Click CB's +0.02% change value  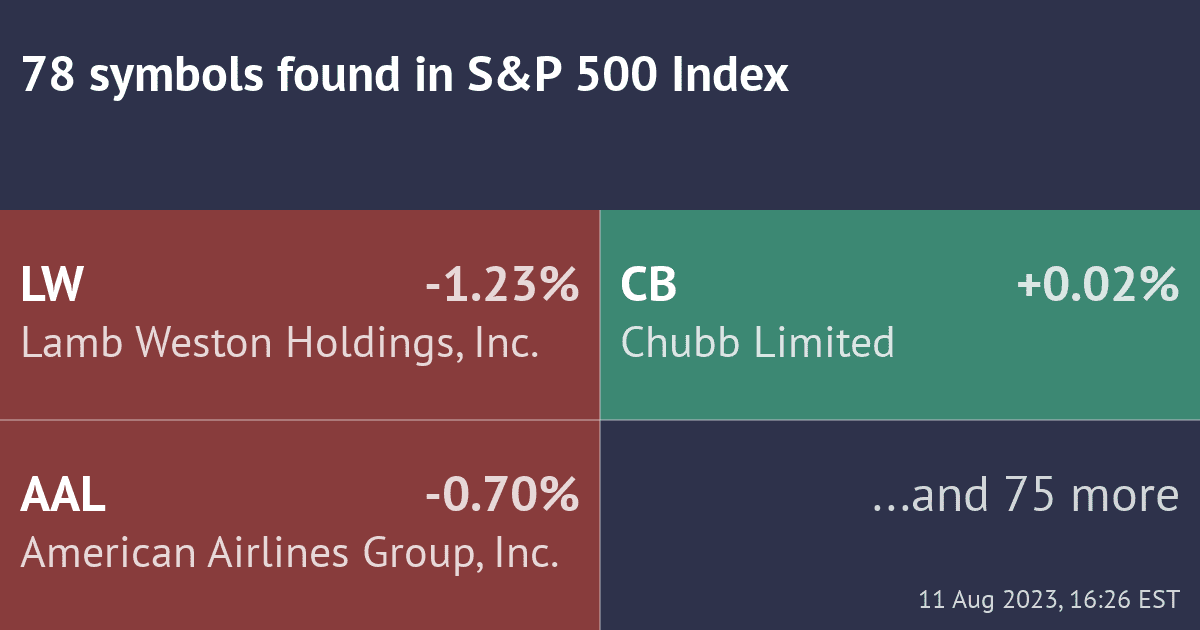coord(1097,286)
